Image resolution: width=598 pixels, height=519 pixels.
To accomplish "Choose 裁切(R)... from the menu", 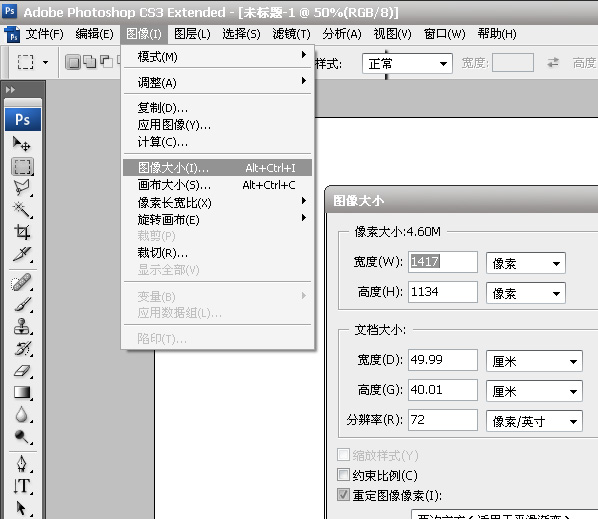I will (x=217, y=252).
